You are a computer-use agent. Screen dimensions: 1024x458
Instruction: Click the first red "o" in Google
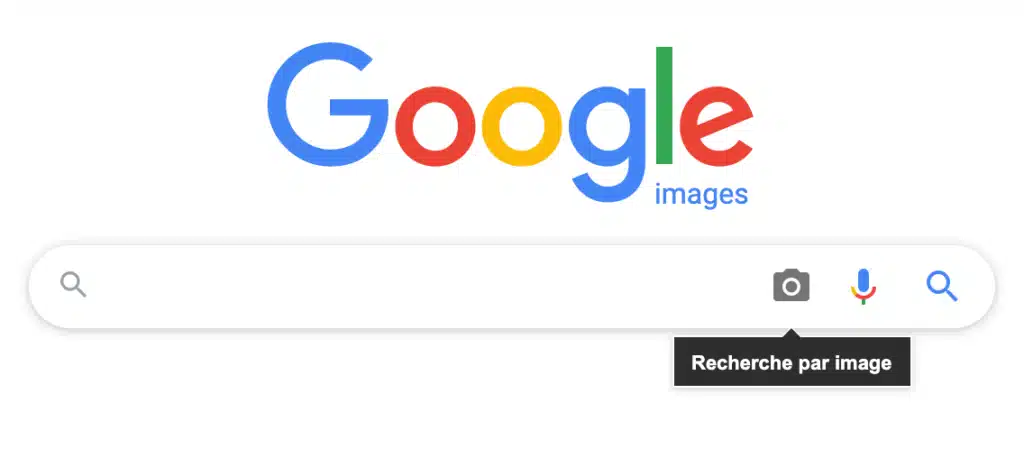435,125
